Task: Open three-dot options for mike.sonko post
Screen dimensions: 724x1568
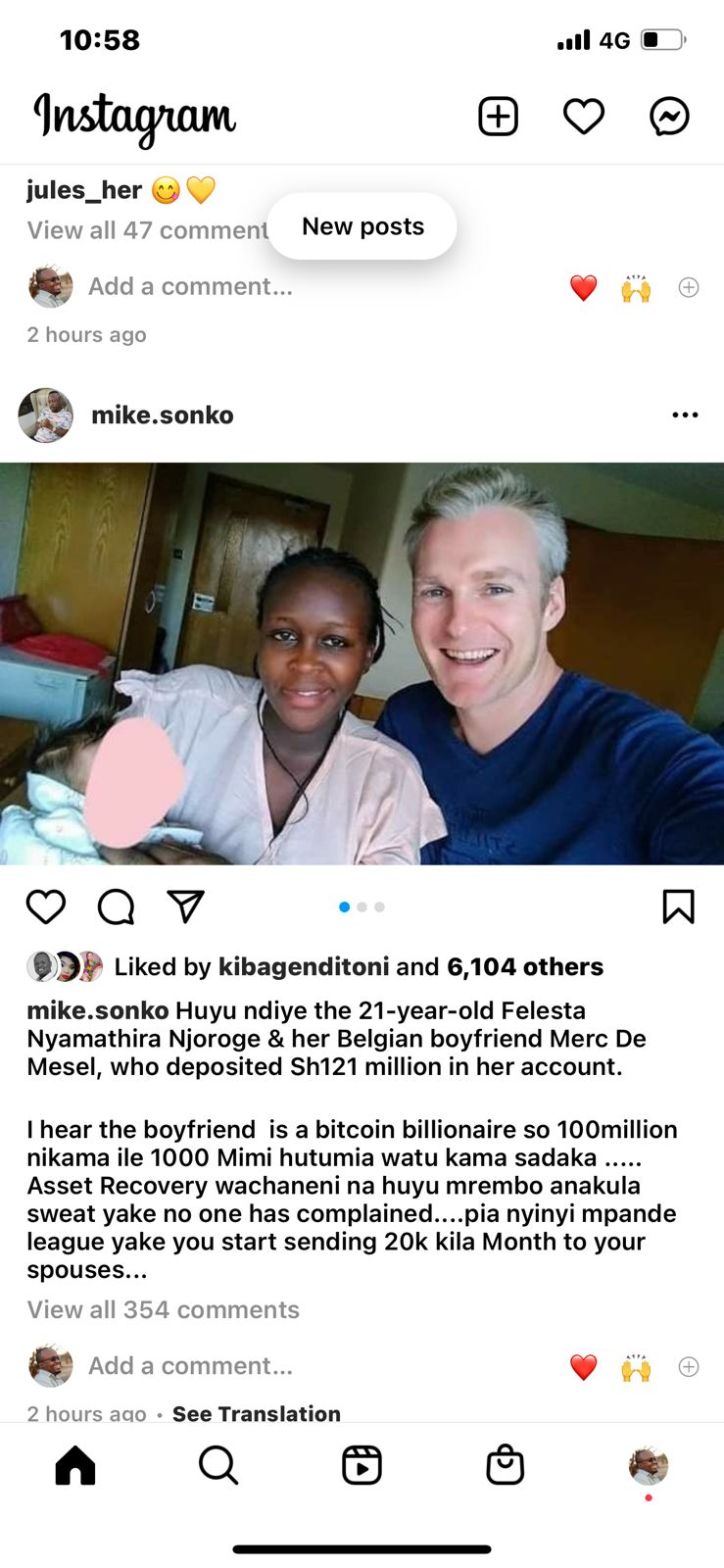Action: [x=686, y=415]
